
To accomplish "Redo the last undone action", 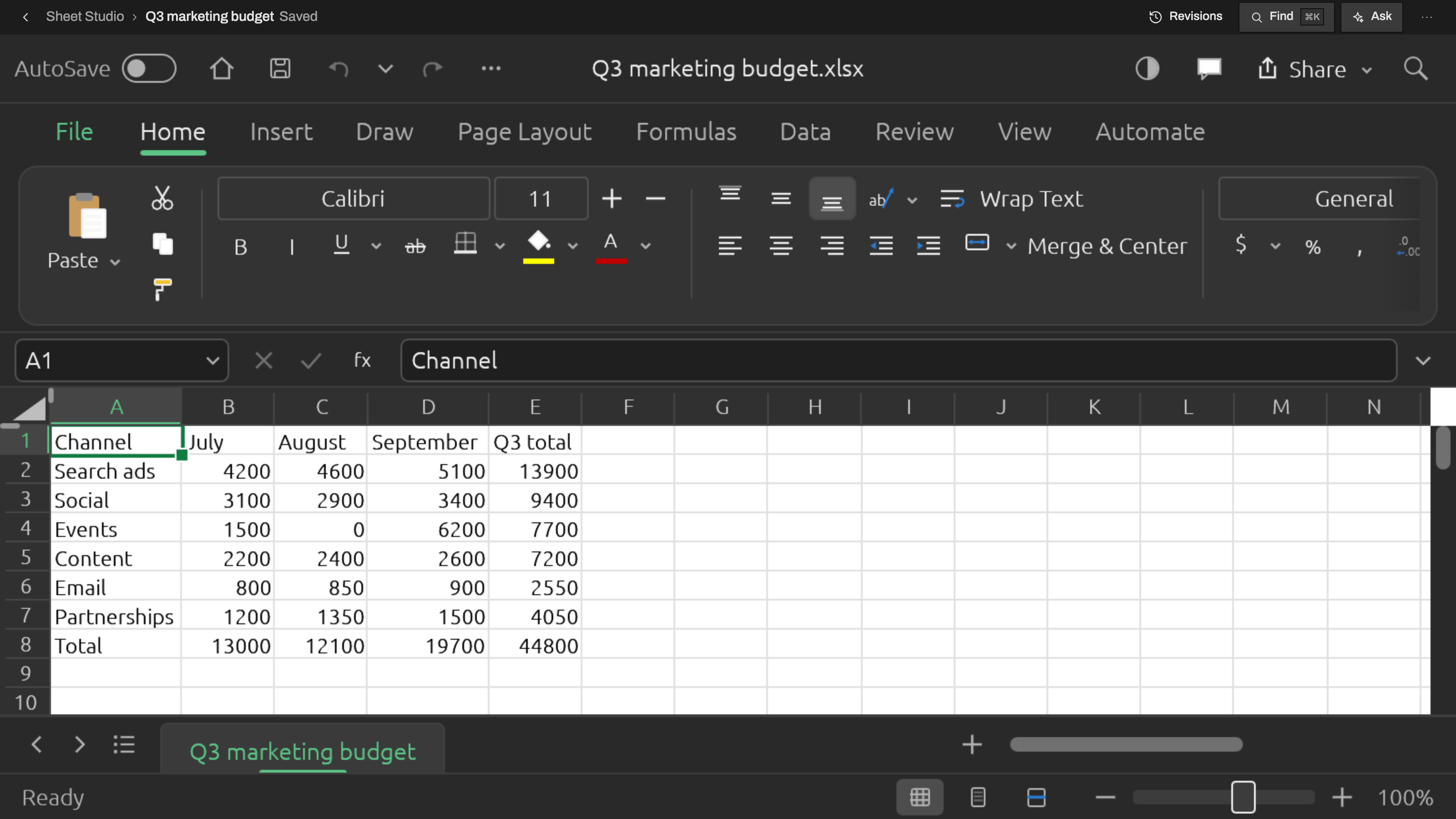I will coord(432,69).
